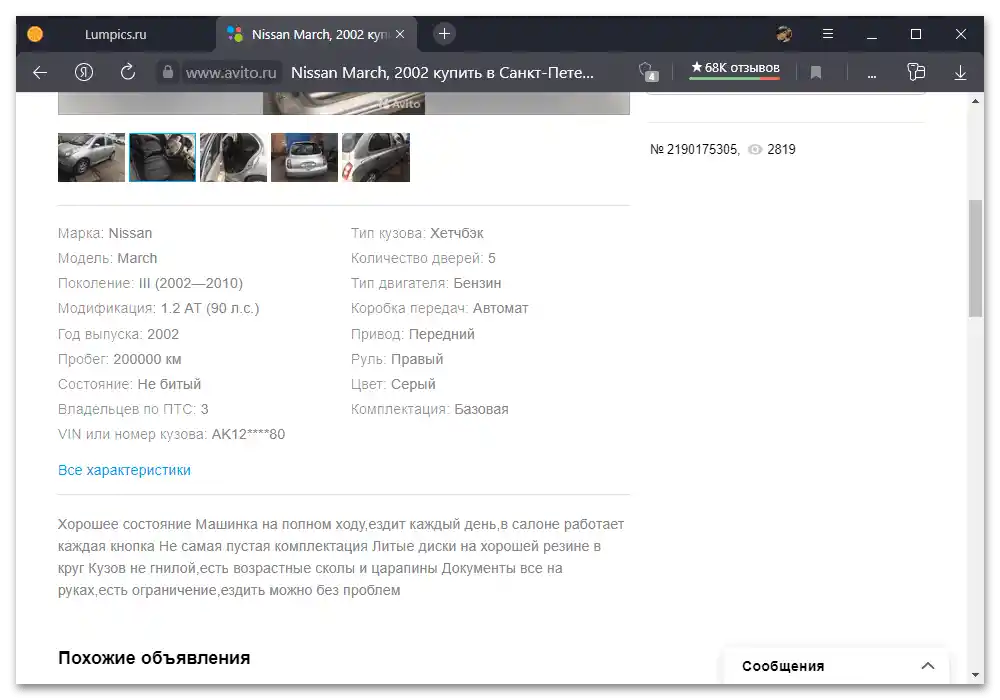Click the Пробег: 200000 км text

click(x=120, y=359)
